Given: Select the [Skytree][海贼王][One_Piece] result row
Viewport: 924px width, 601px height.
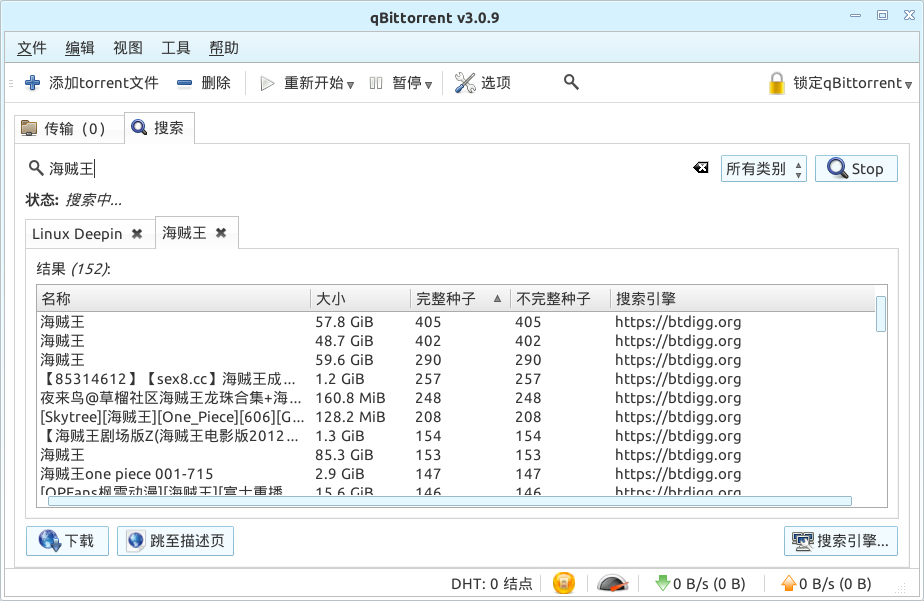Looking at the screenshot, I should coord(456,417).
